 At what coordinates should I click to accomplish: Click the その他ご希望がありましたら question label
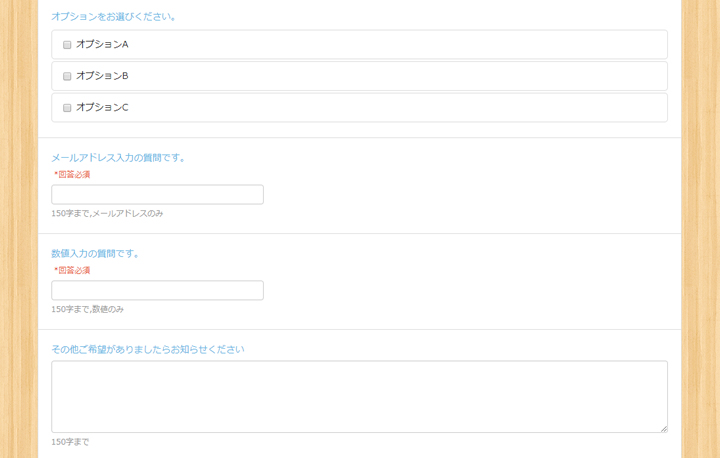148,350
